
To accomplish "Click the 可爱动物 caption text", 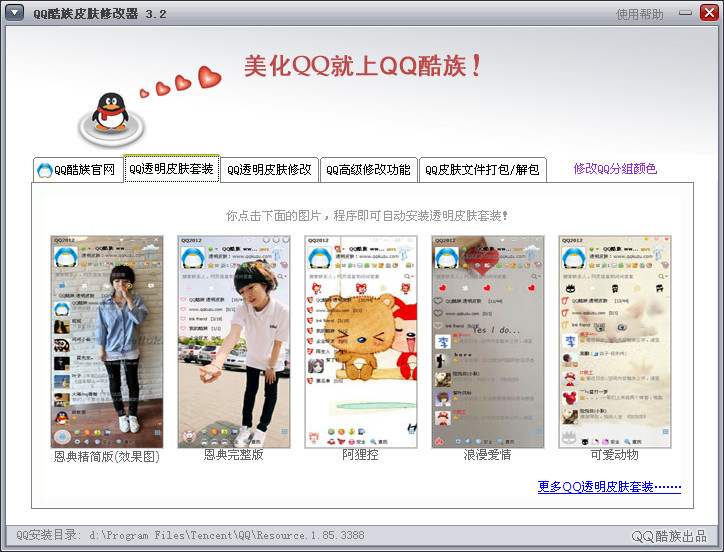I will [615, 455].
